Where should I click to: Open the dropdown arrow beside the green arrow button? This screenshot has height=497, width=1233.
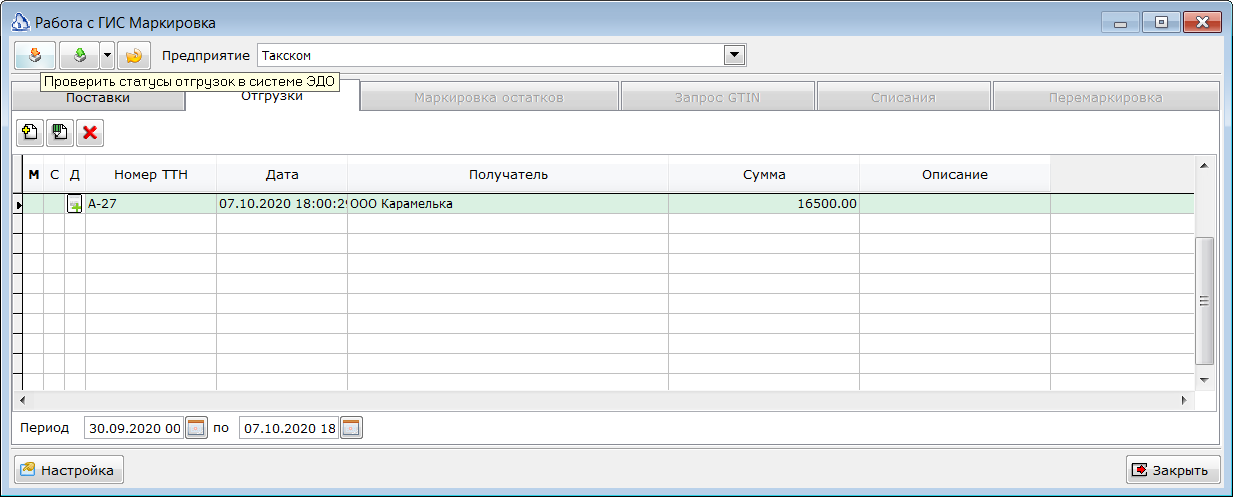point(107,55)
